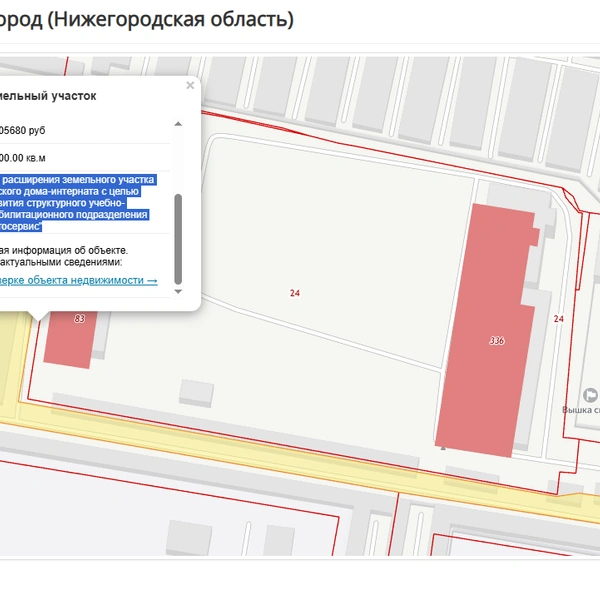The width and height of the screenshot is (600, 600).
Task: Click the popup scroll-up arrow
Action: pyautogui.click(x=178, y=124)
